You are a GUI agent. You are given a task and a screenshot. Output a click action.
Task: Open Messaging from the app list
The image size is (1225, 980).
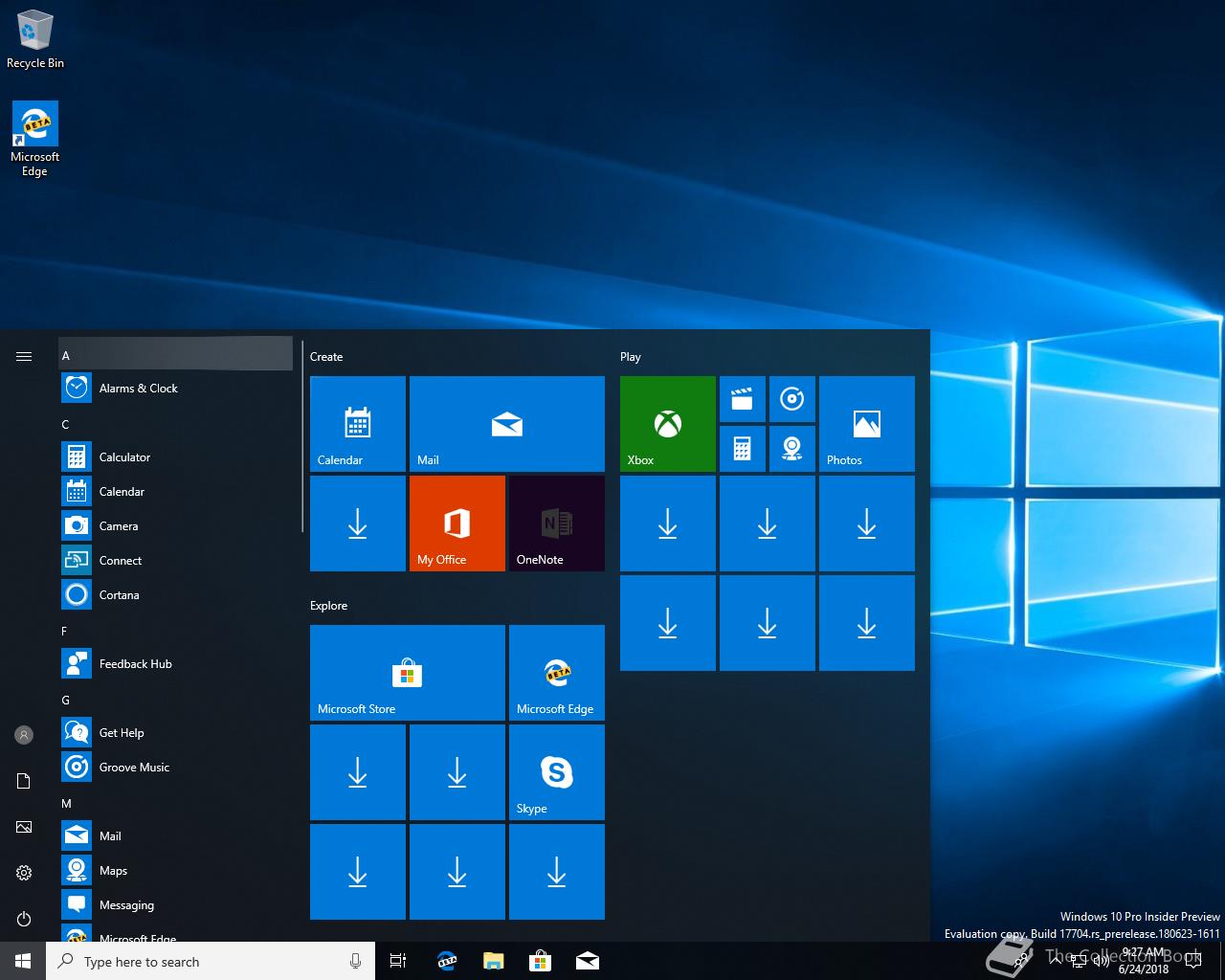point(176,905)
